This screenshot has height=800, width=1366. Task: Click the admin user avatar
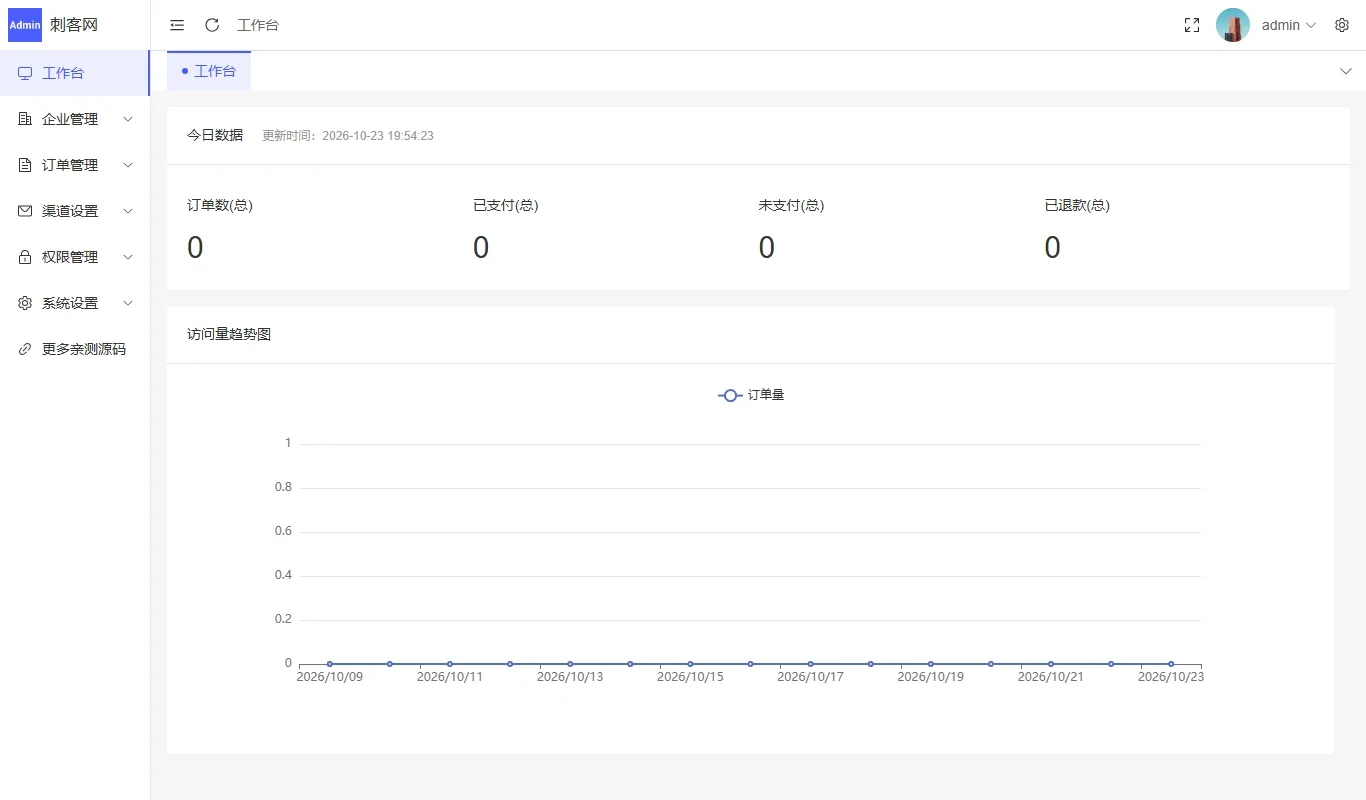1233,25
